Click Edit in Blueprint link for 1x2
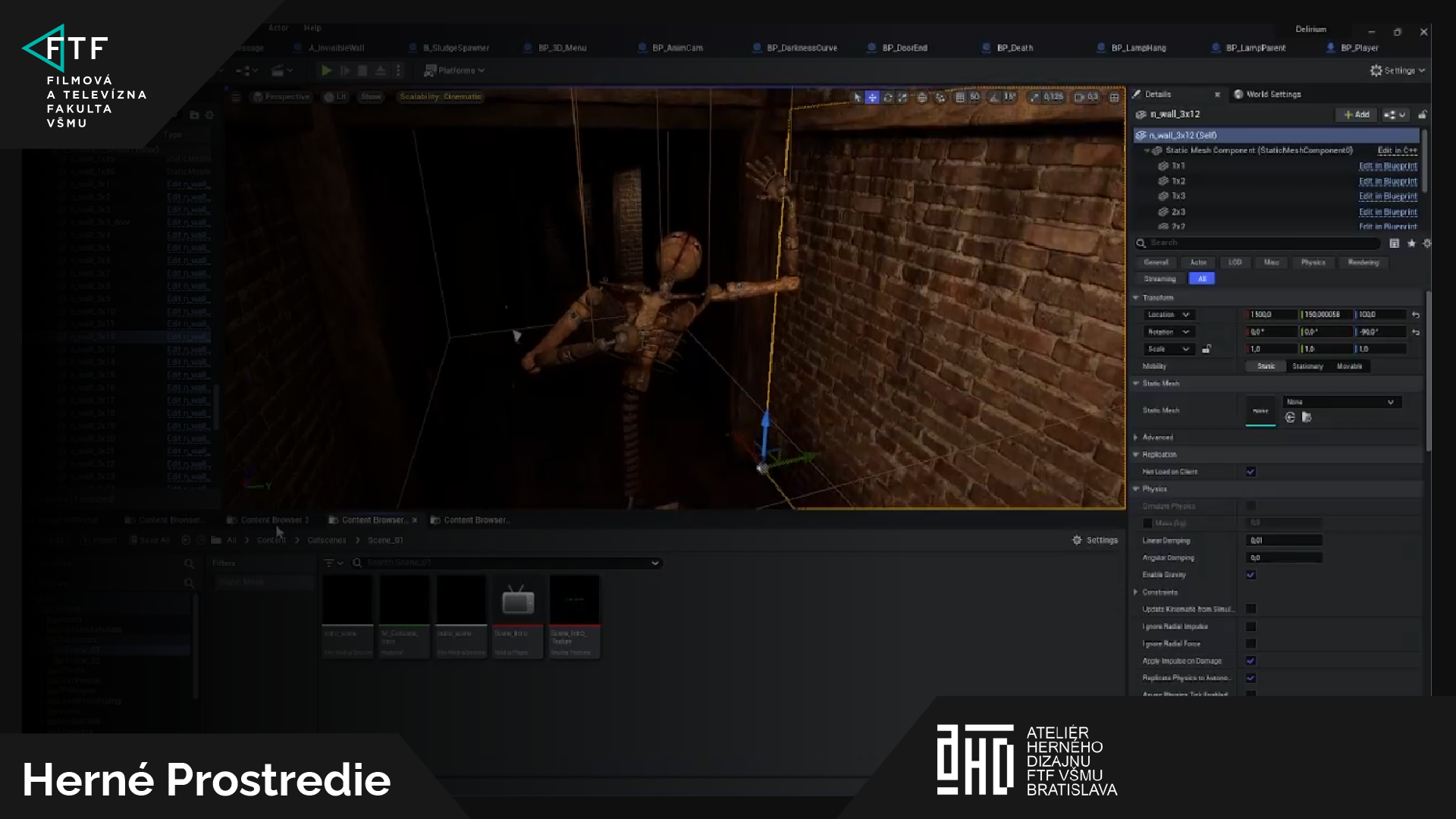 (x=1387, y=181)
